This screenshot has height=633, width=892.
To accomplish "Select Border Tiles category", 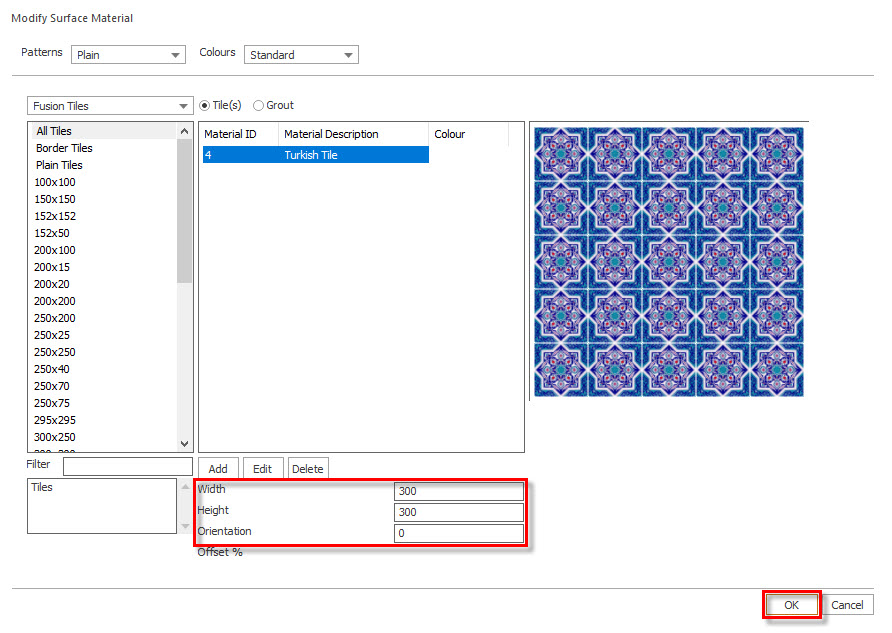I will tap(64, 148).
